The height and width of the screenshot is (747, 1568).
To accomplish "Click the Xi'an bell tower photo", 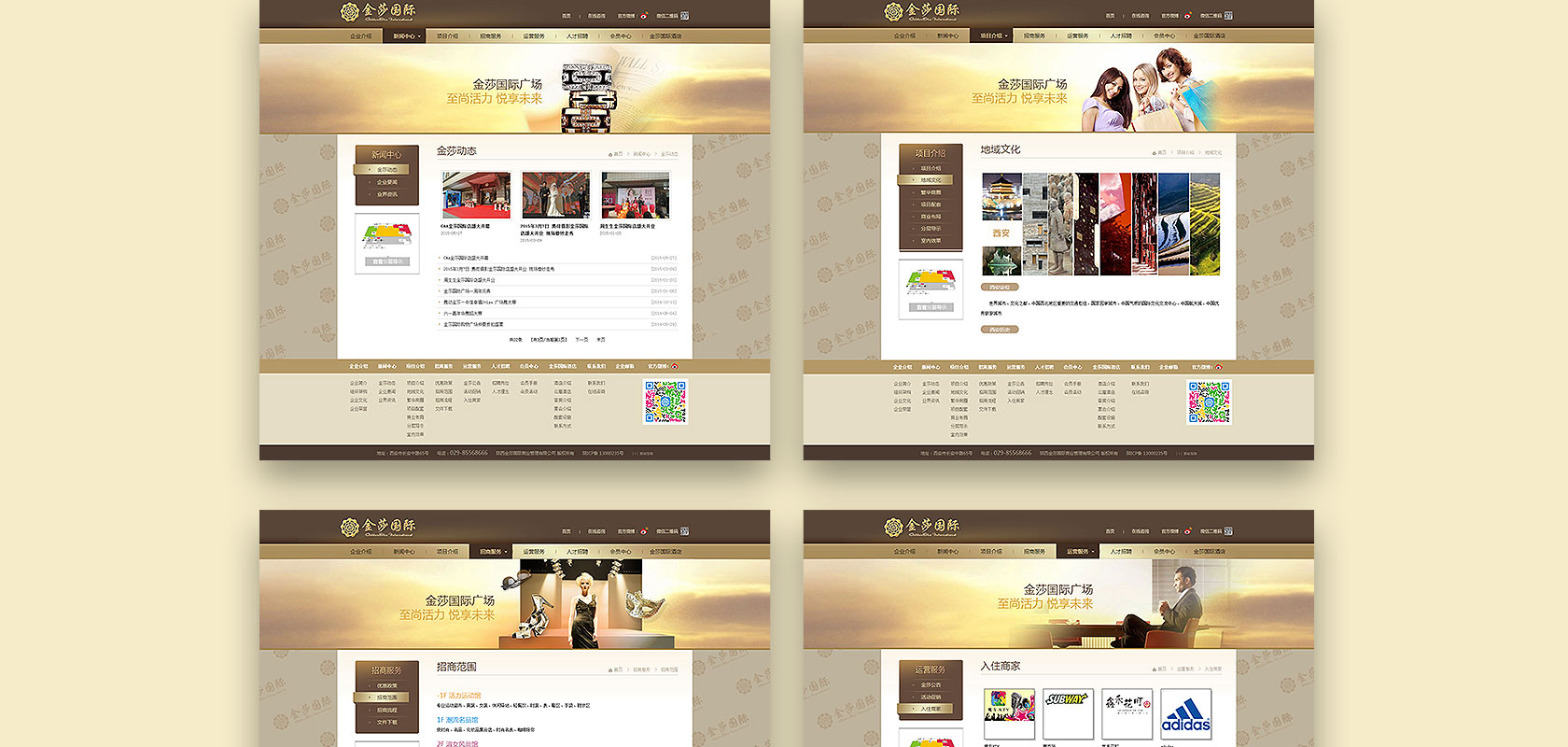I will coord(1001,196).
